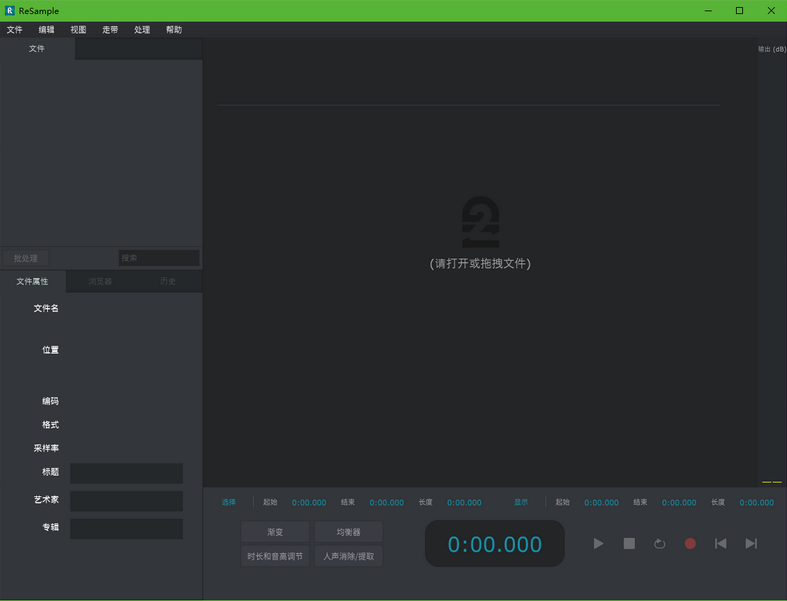This screenshot has height=601, width=787.
Task: Click the 标题 input field
Action: click(x=126, y=473)
